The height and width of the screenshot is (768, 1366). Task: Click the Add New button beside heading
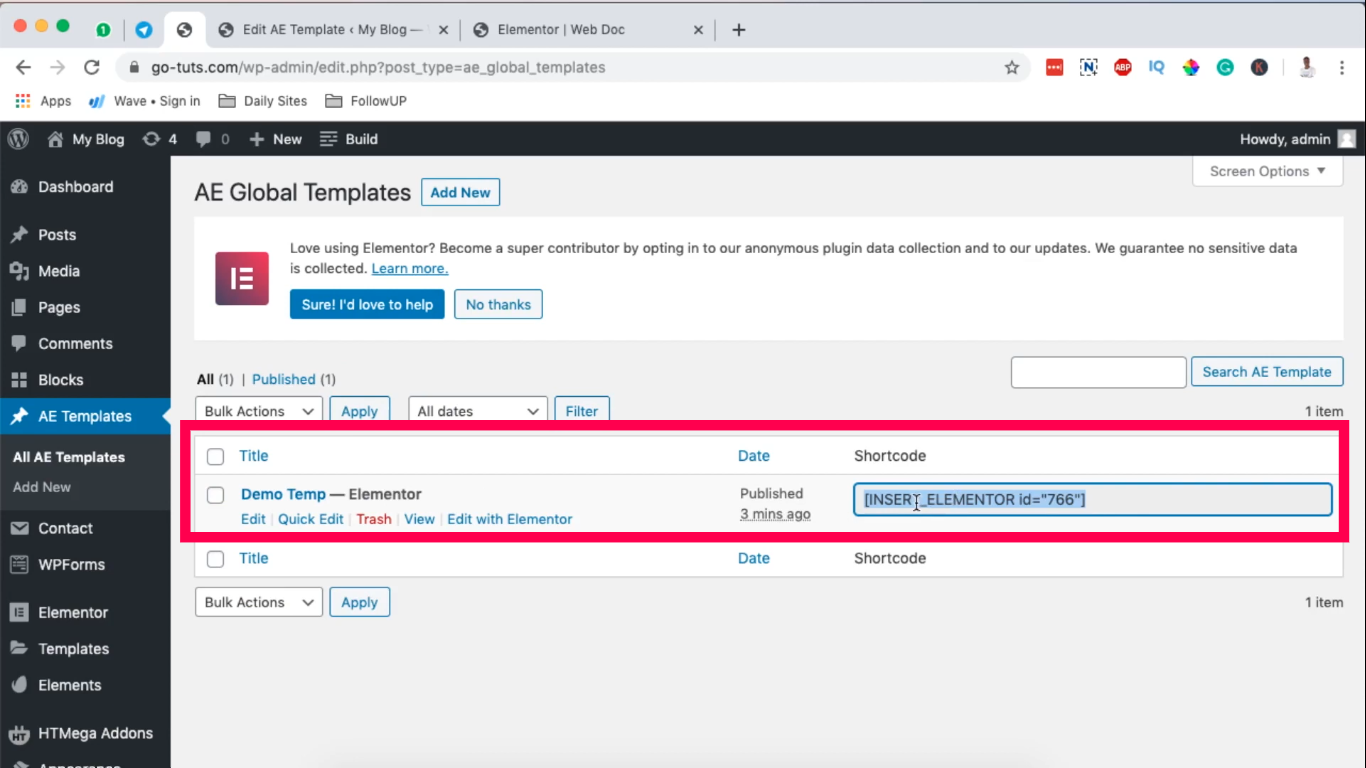(x=460, y=192)
